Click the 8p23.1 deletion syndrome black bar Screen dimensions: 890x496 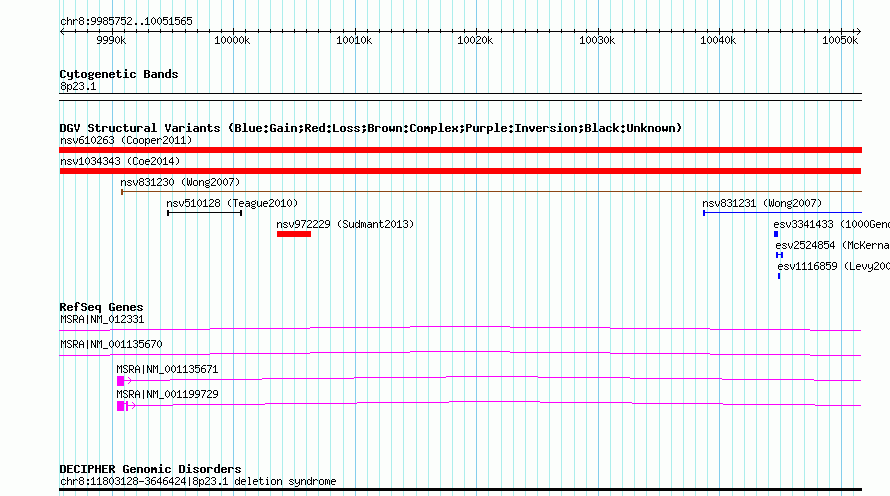point(460,490)
